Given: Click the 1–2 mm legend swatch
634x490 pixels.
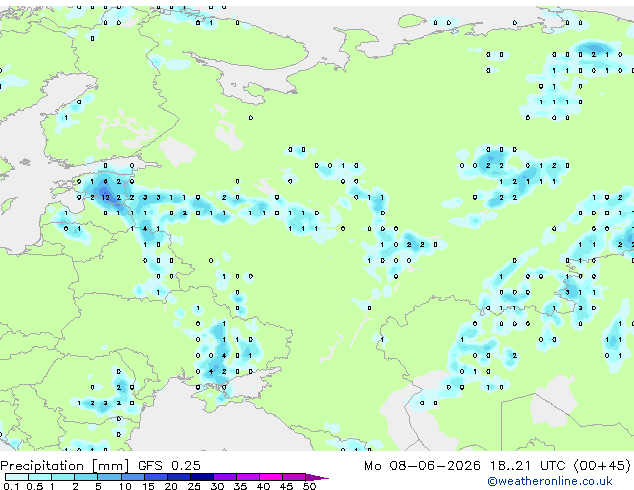Looking at the screenshot, I should 63,477.
